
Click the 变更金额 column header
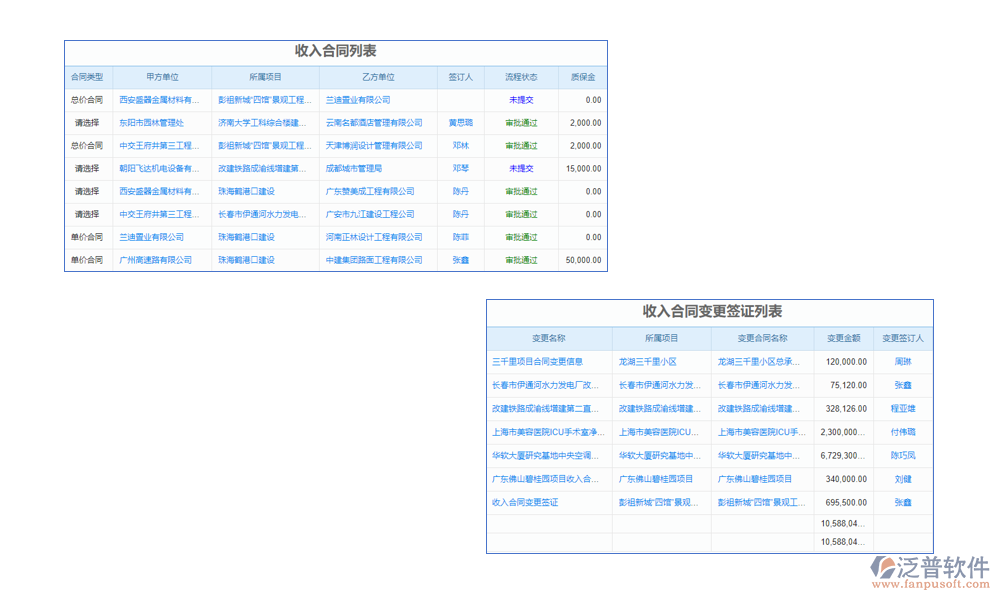[843, 339]
